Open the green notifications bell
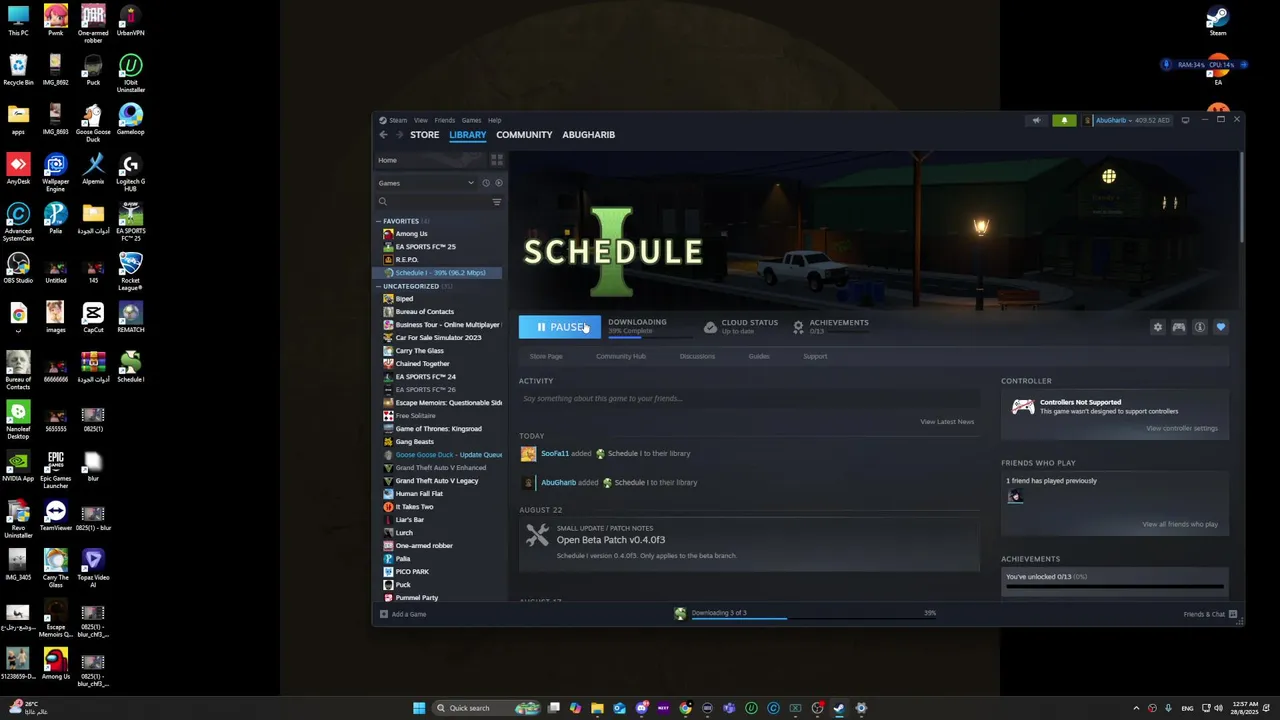Screen dimensions: 1280x720 (x=1064, y=120)
